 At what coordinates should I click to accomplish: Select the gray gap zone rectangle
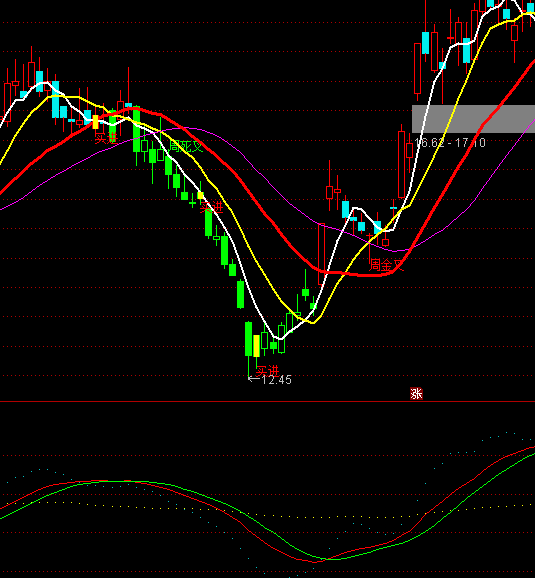pos(473,119)
